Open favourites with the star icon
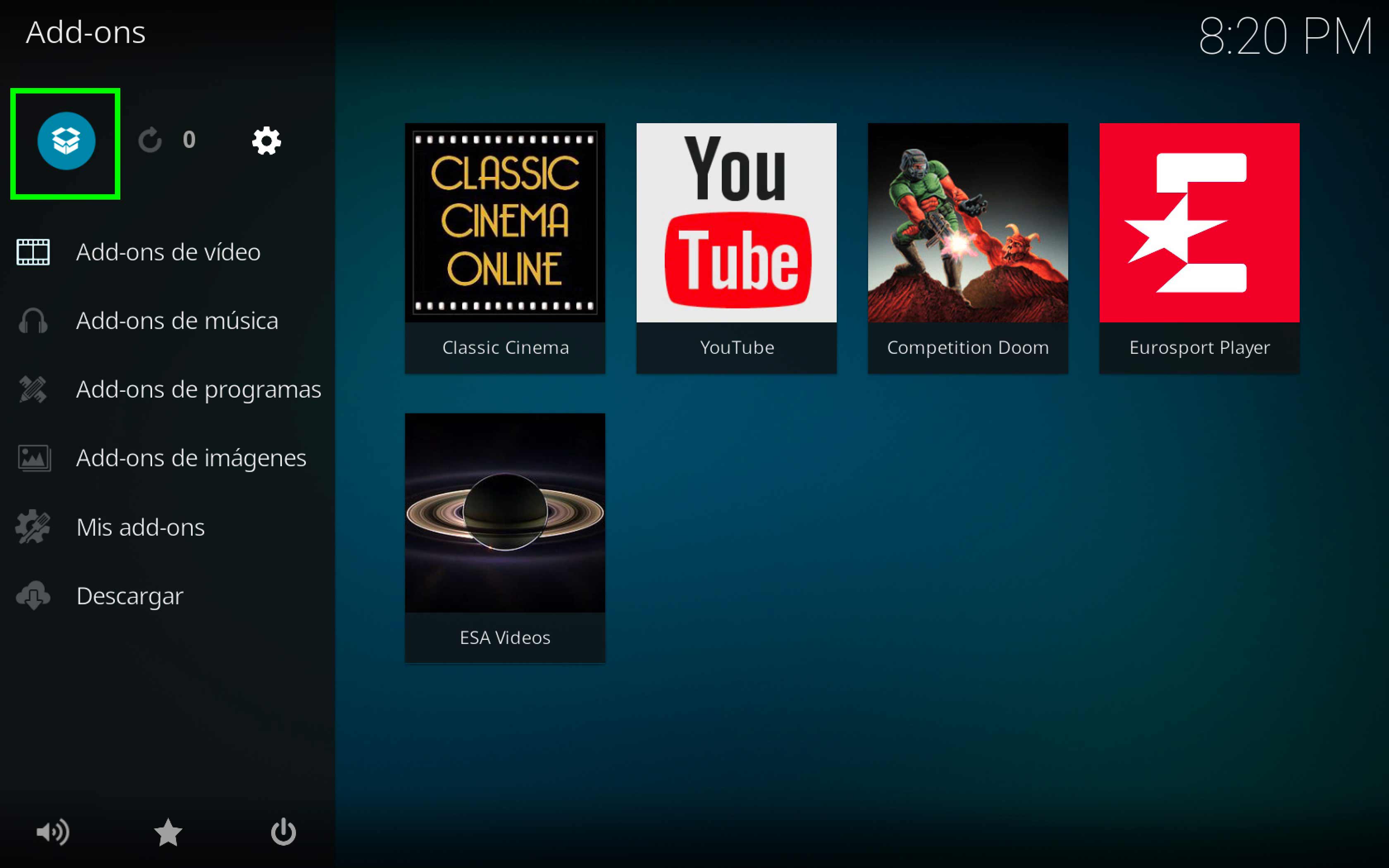 [167, 832]
